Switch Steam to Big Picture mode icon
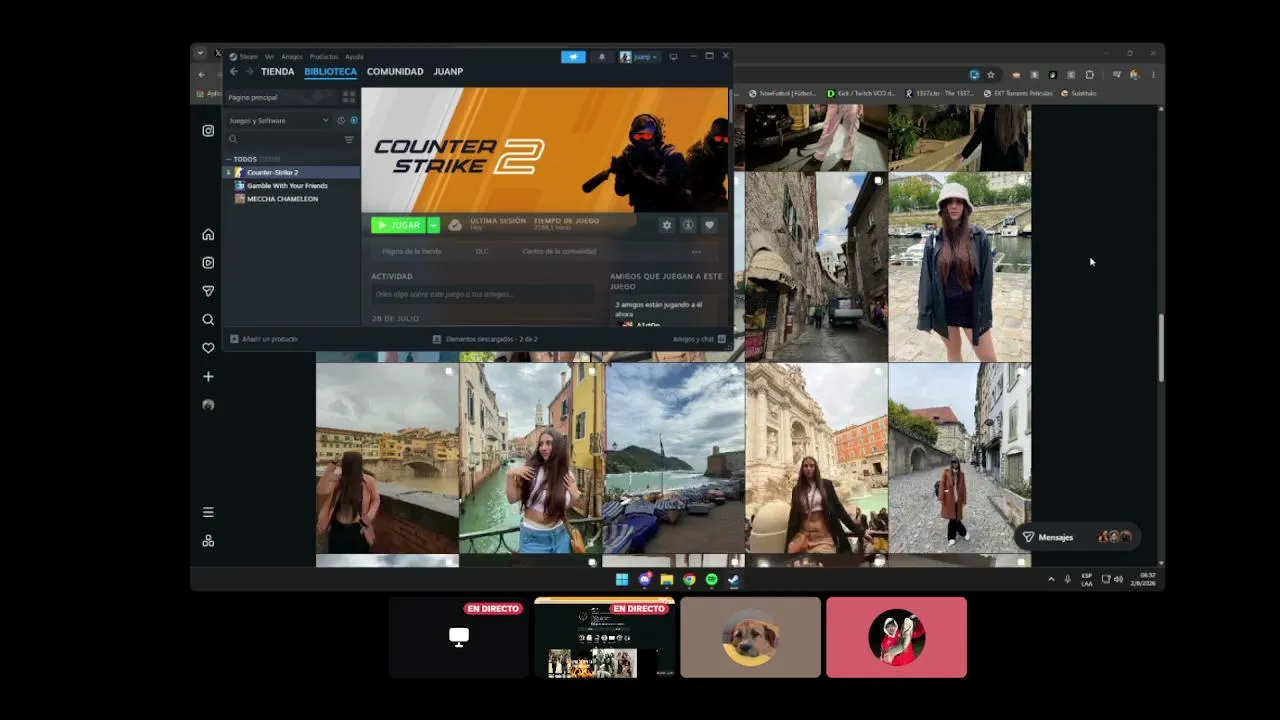1280x720 pixels. (673, 57)
